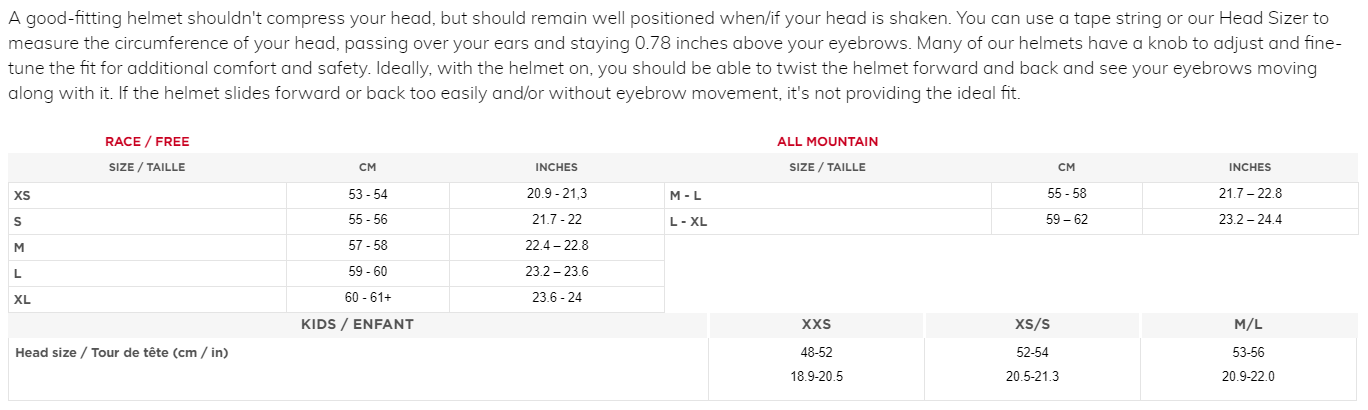Click the 53 - 54 cm cell
The image size is (1368, 410).
coord(367,194)
